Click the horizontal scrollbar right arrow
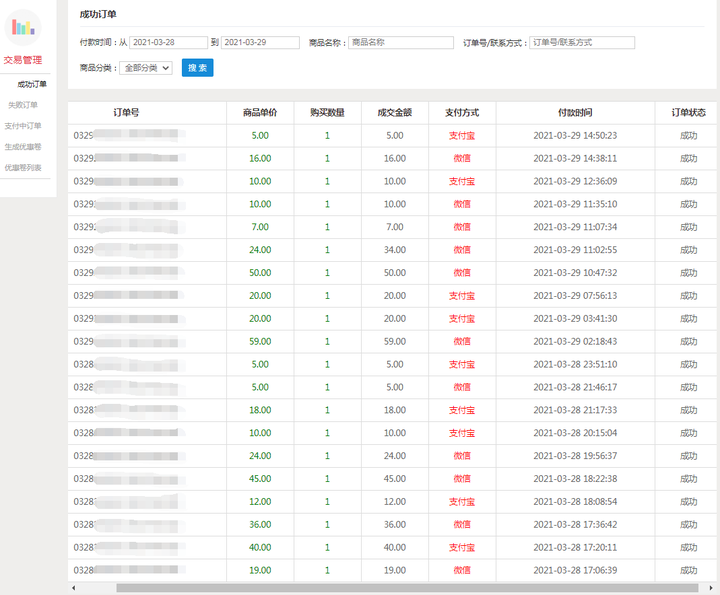The height and width of the screenshot is (595, 720). click(711, 588)
